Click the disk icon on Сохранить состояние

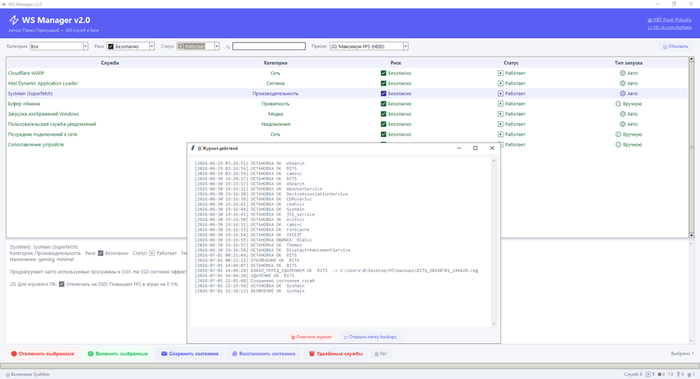(164, 354)
